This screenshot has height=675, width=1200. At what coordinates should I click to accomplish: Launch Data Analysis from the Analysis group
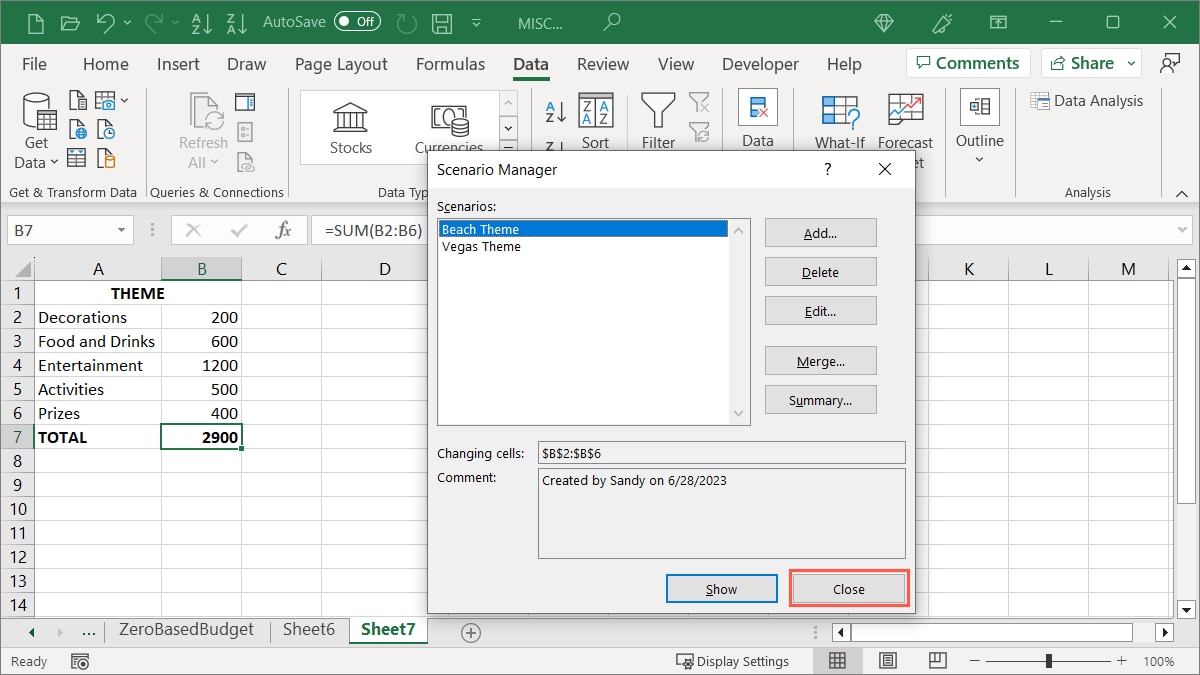point(1088,100)
